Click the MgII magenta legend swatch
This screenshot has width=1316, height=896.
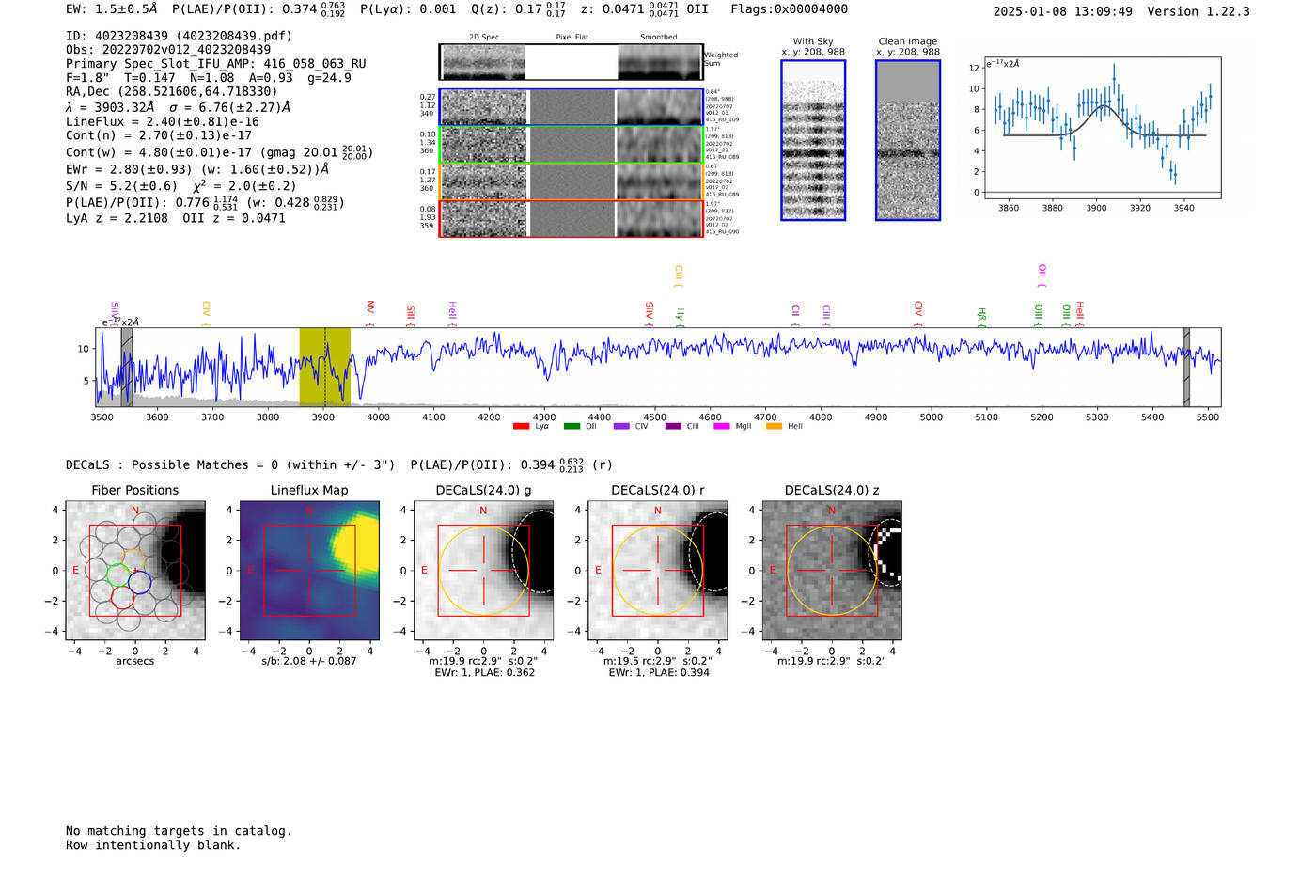click(722, 427)
